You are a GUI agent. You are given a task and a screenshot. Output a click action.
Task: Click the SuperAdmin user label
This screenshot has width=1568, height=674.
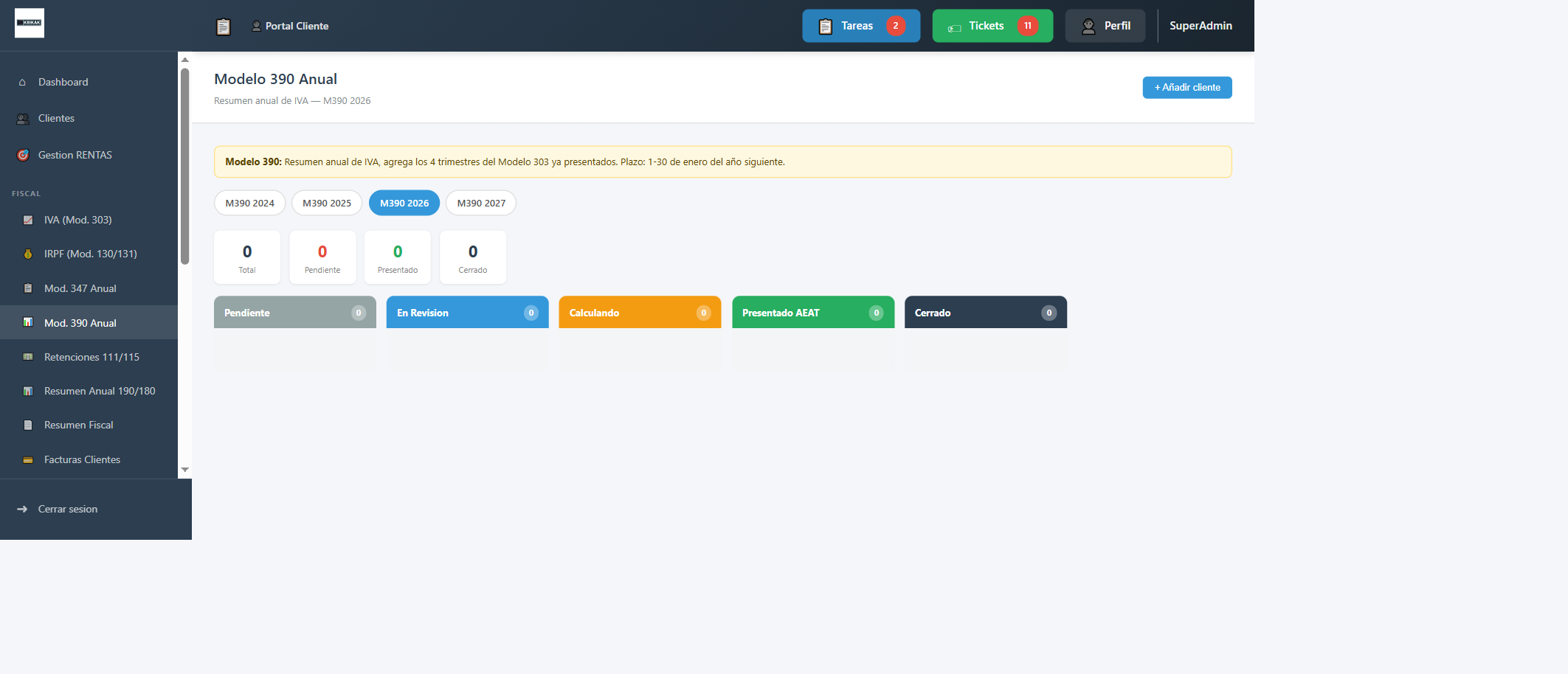click(1201, 26)
